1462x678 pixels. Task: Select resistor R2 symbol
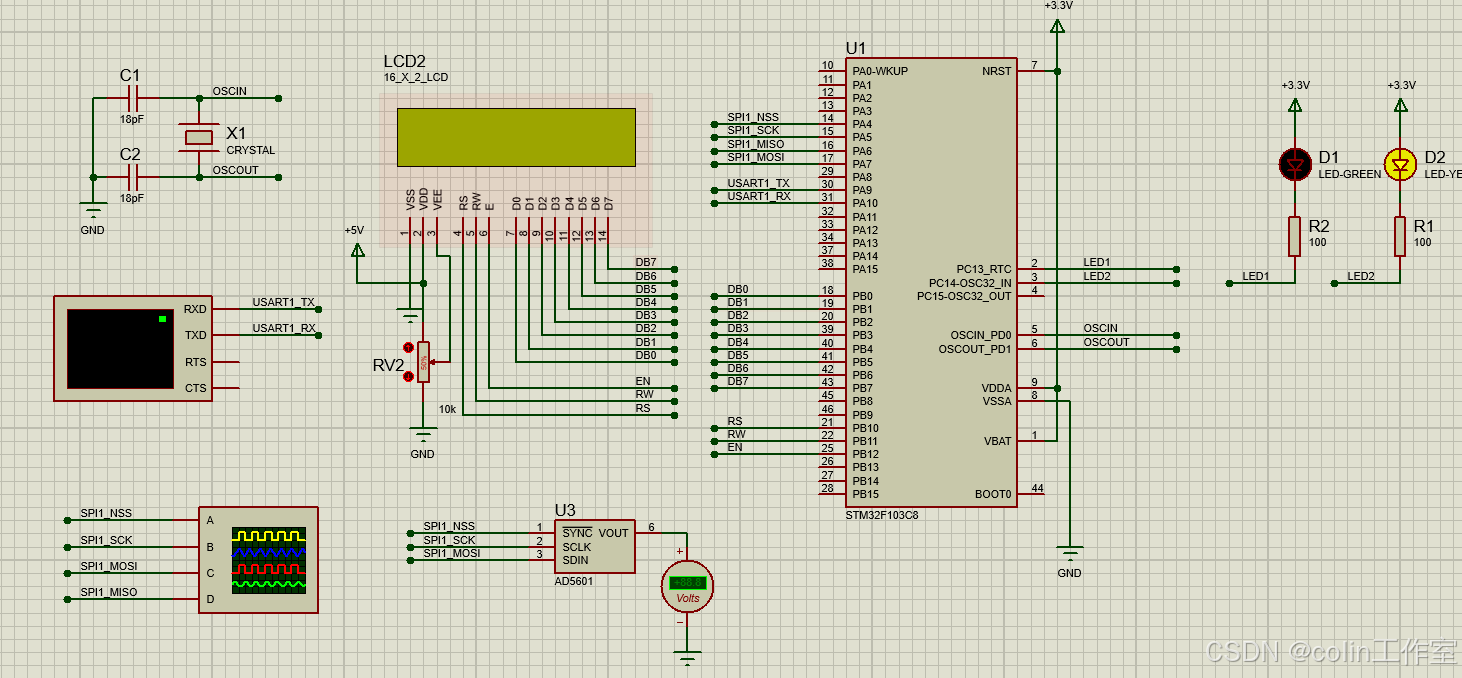[1295, 237]
